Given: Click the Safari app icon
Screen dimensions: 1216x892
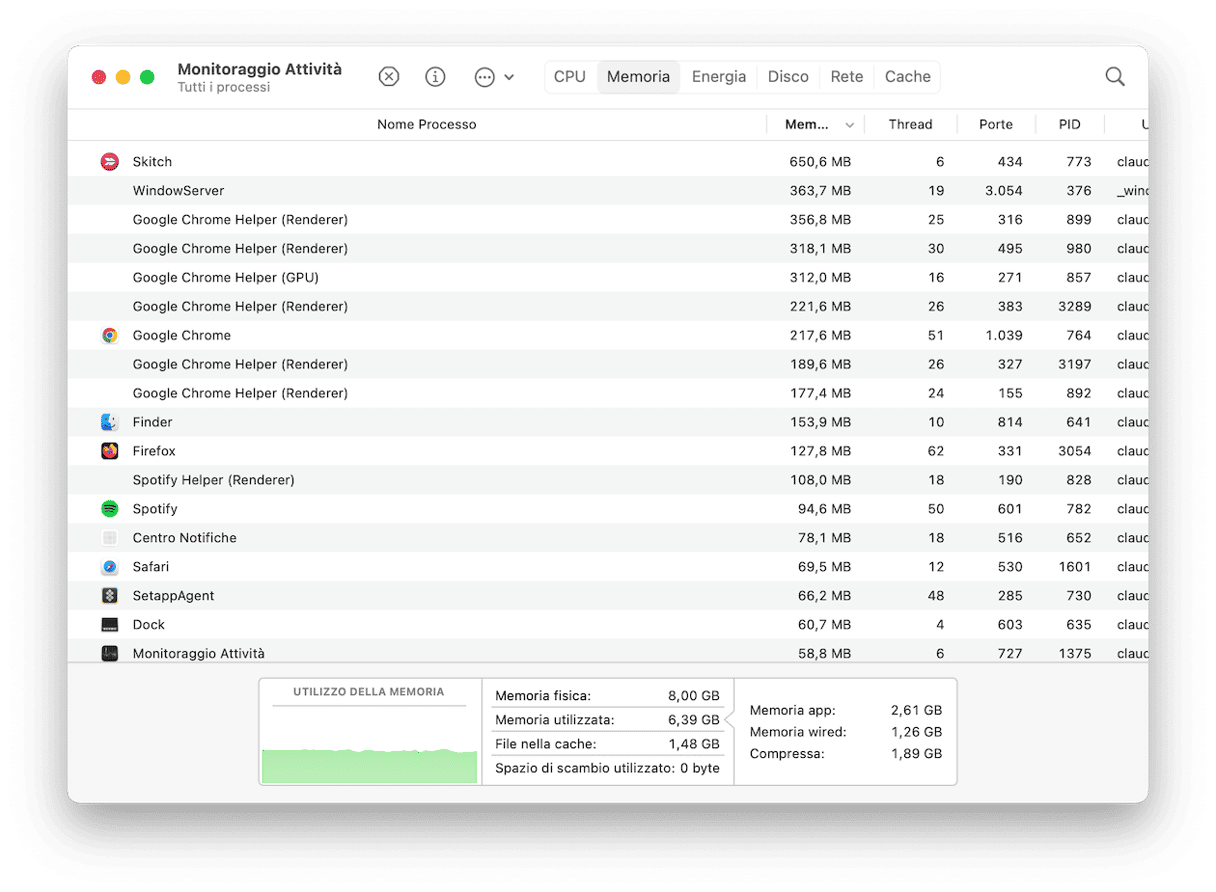Looking at the screenshot, I should (110, 568).
